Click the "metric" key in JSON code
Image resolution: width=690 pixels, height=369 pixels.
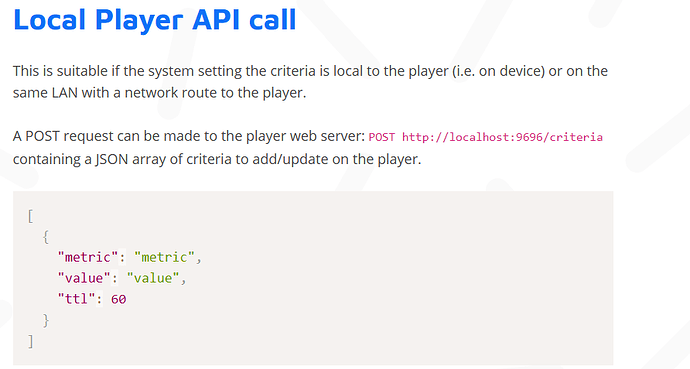point(88,257)
